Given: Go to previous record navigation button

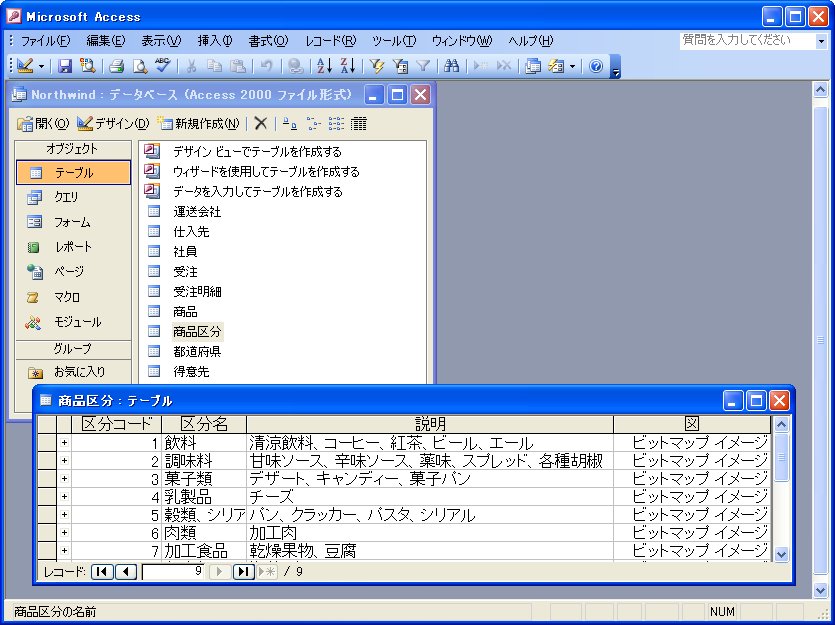Looking at the screenshot, I should point(126,571).
